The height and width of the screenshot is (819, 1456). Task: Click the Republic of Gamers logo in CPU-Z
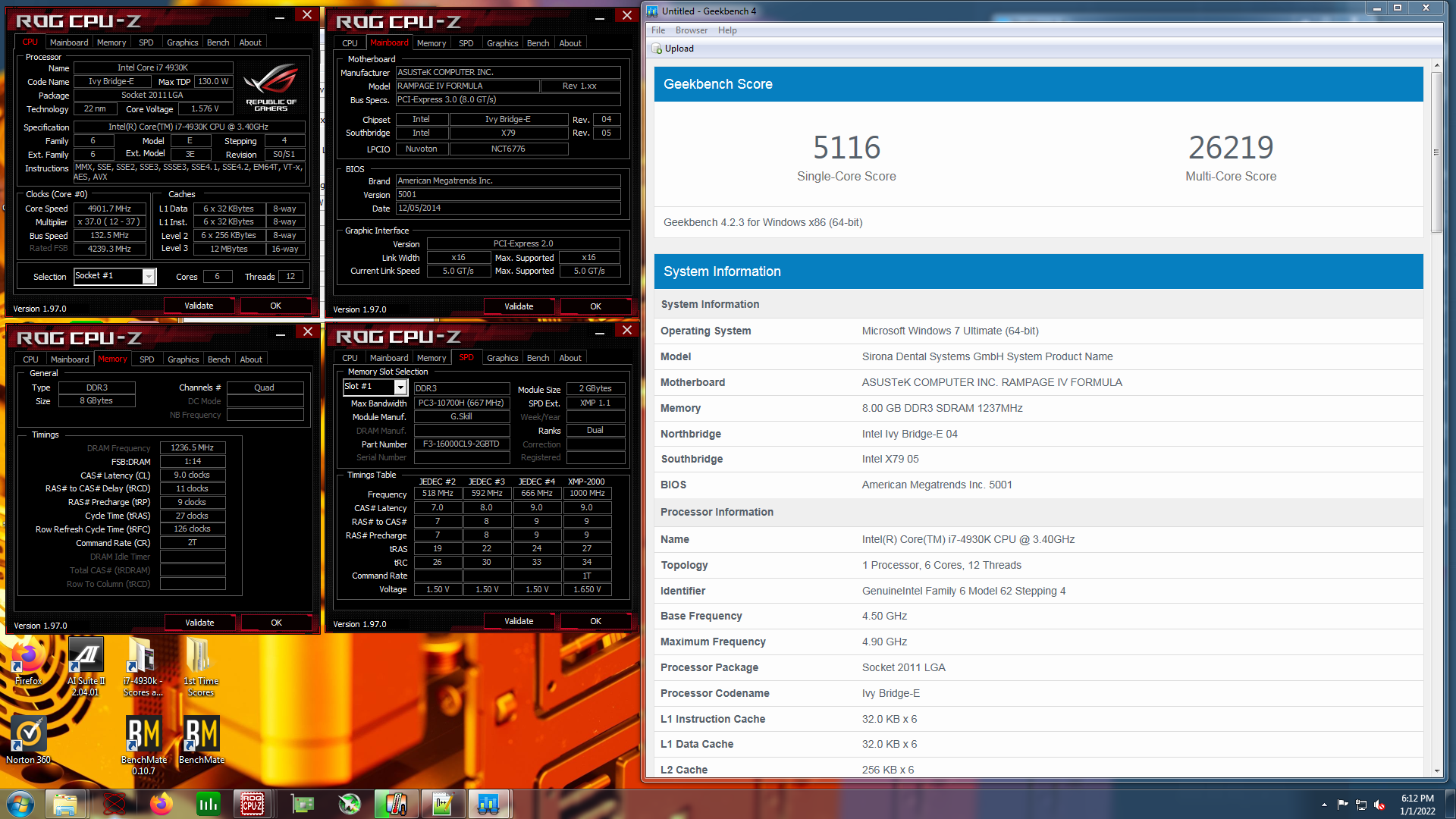[x=271, y=86]
